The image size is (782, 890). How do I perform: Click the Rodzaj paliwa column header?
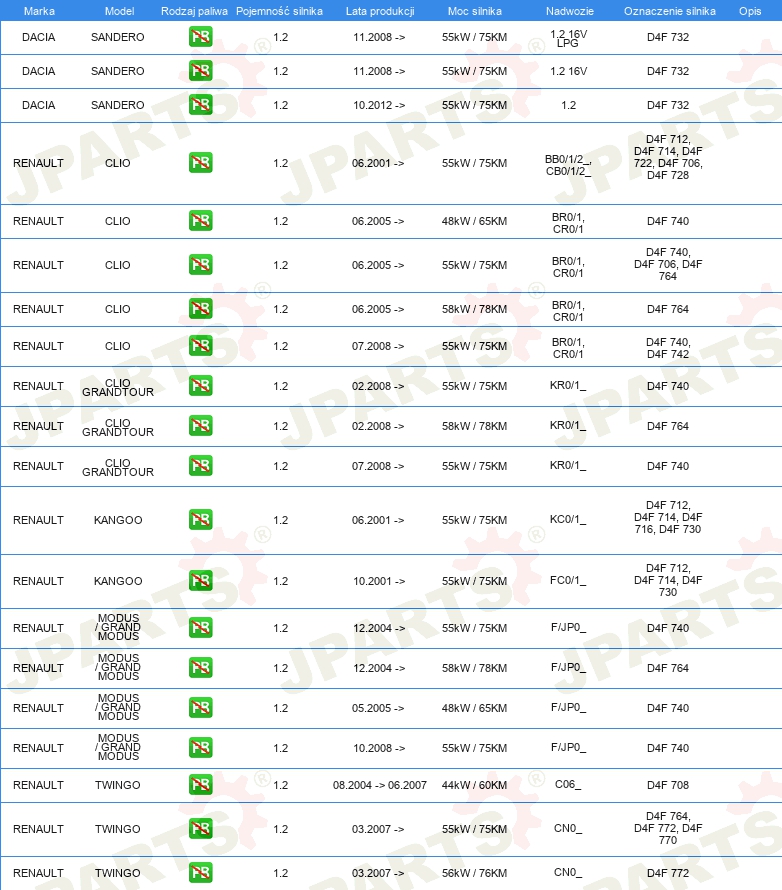(x=194, y=11)
